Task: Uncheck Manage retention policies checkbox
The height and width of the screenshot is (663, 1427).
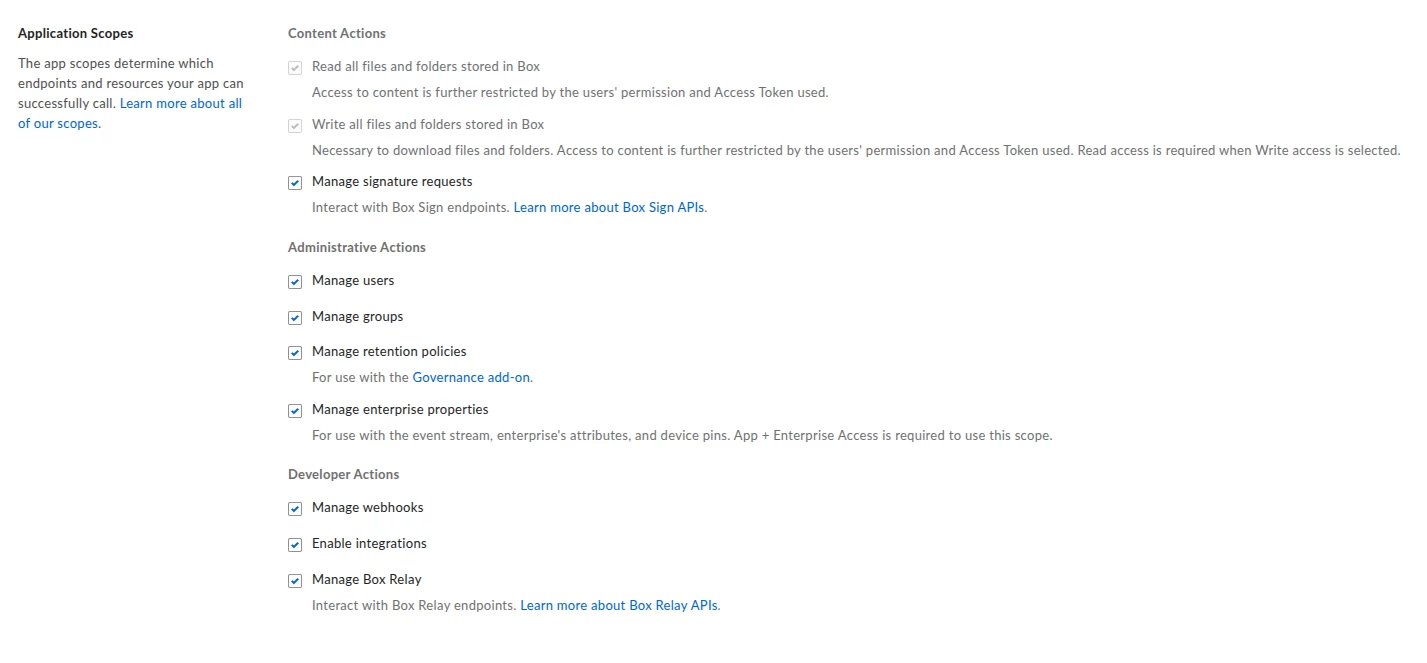Action: (x=295, y=353)
